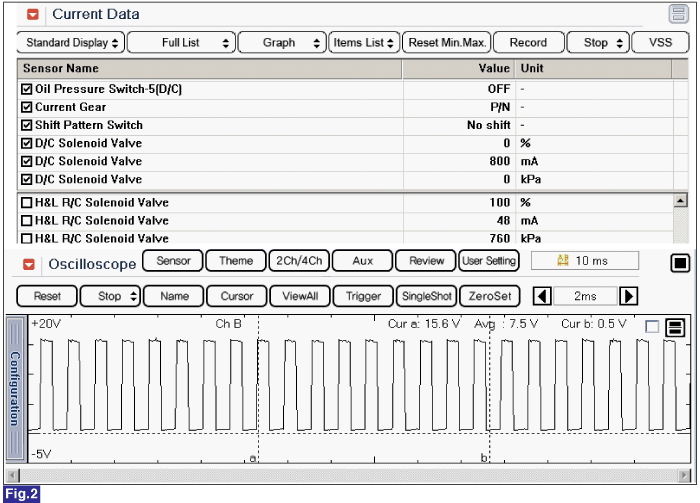Click the left arrow time-base button
The width and height of the screenshot is (700, 503).
(x=542, y=296)
